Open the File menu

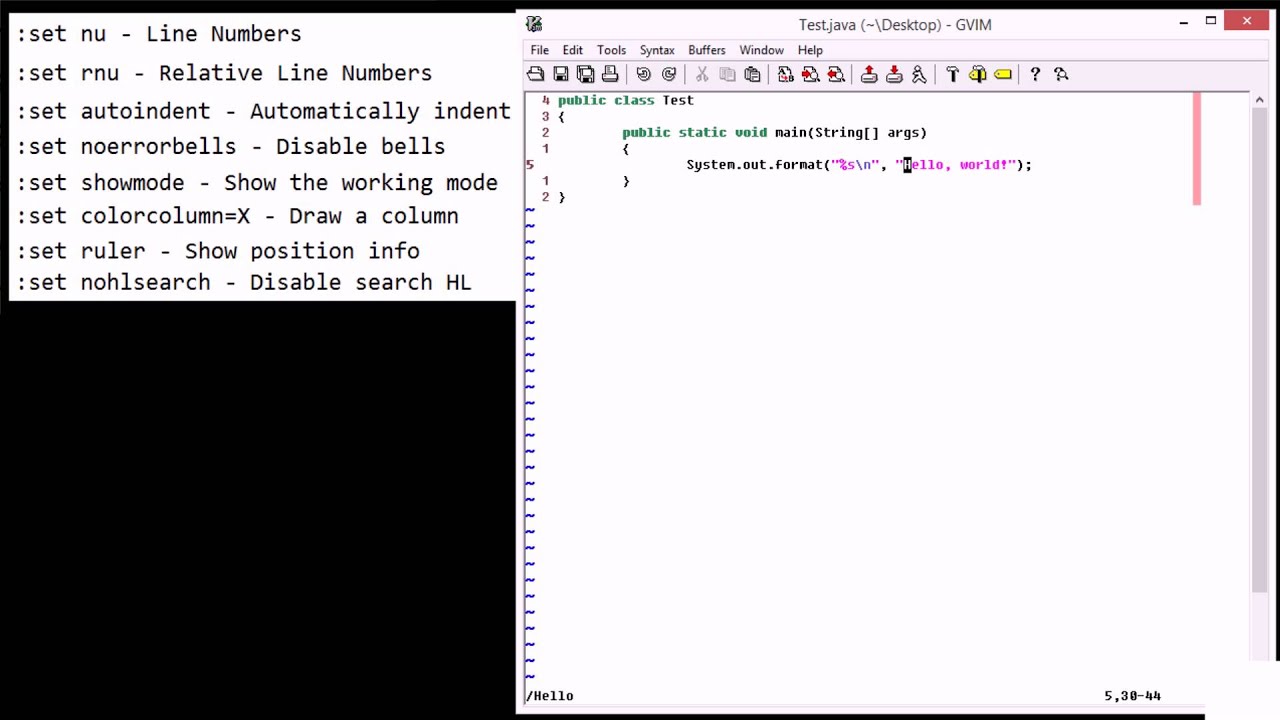[539, 50]
